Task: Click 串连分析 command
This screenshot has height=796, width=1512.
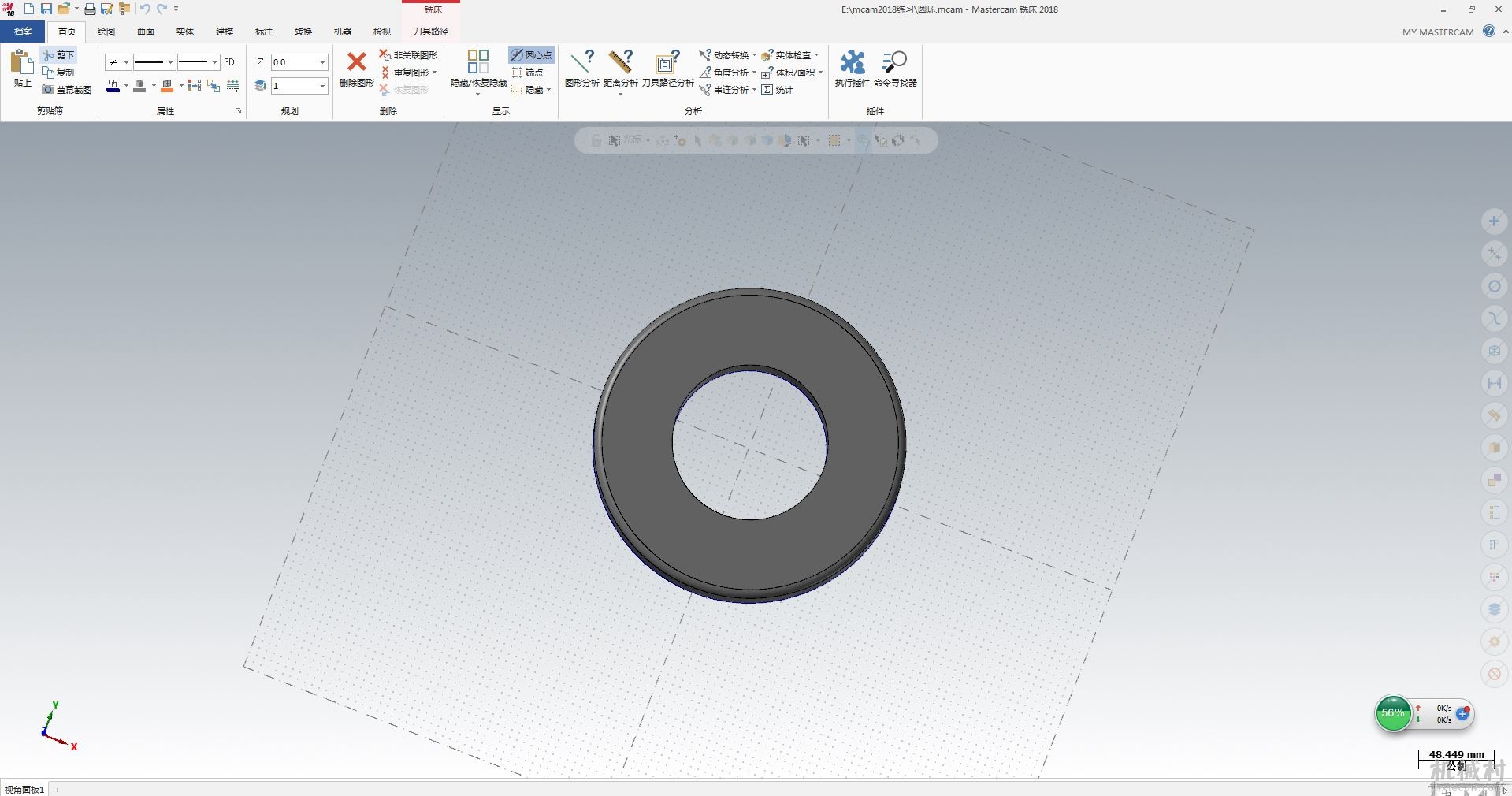Action: pos(724,90)
